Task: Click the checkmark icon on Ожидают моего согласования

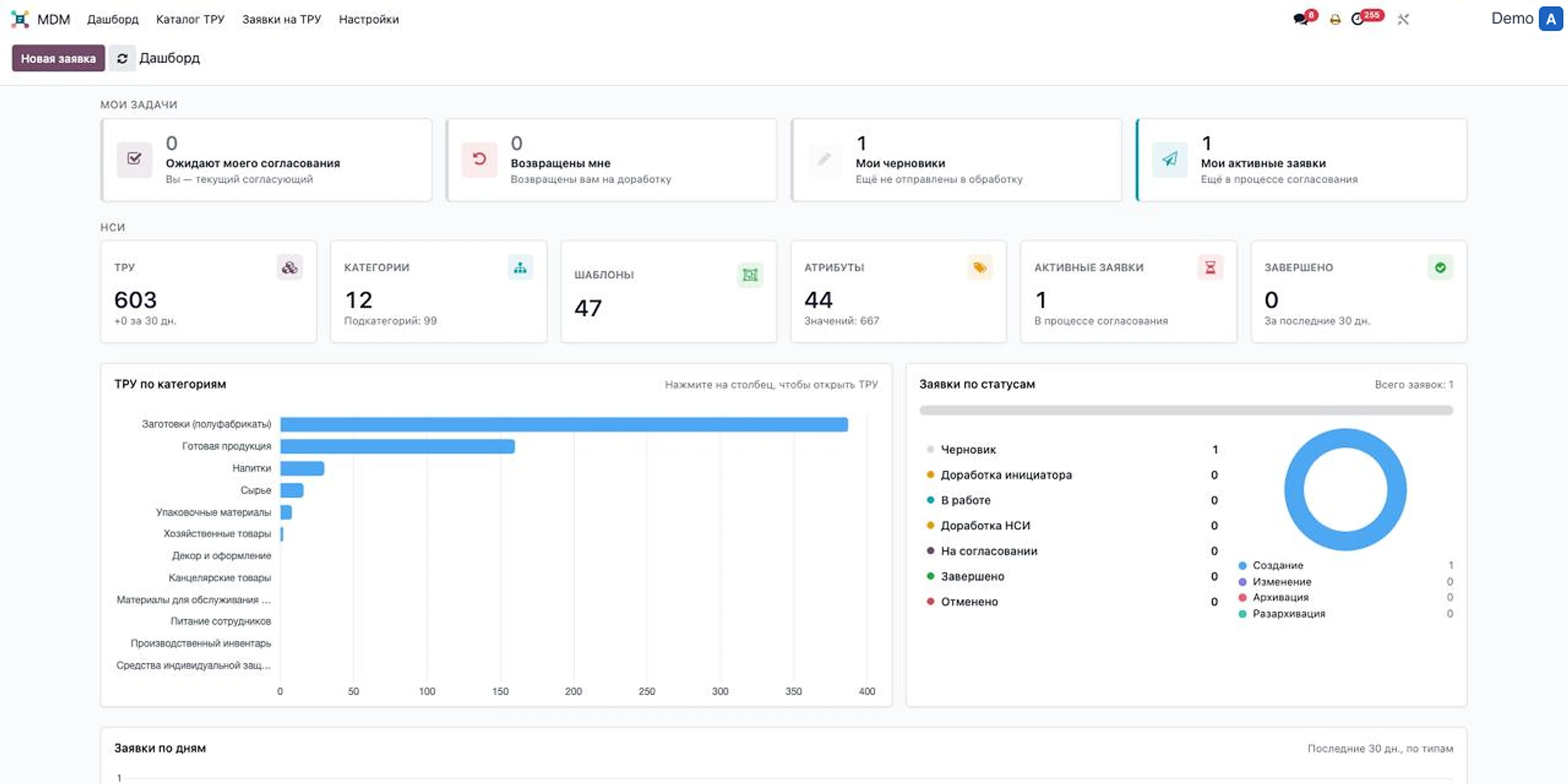Action: coord(134,159)
